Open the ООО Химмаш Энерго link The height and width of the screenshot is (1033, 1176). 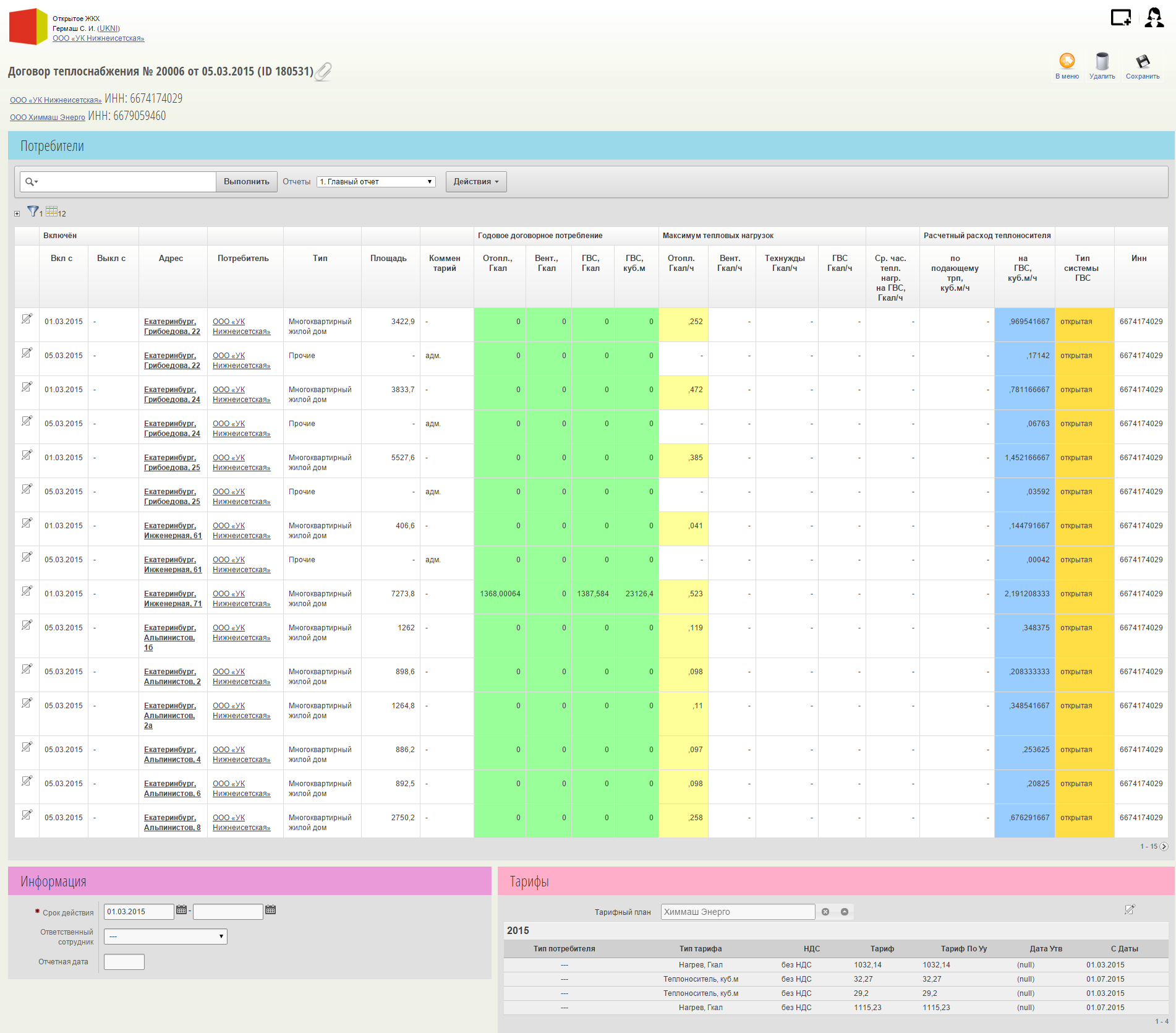tap(48, 118)
